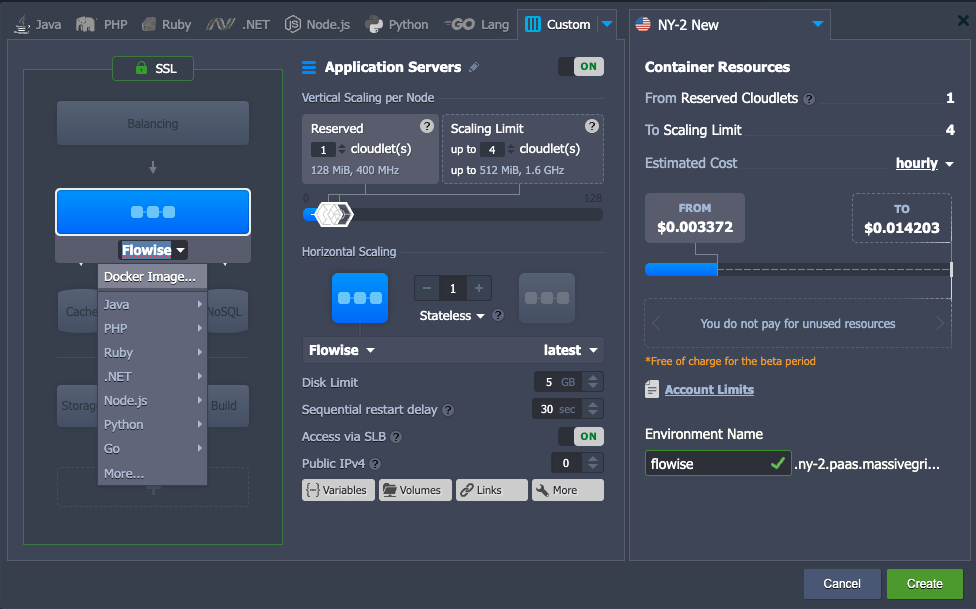
Task: Show help for Stateless scaling mode
Action: coord(498,315)
